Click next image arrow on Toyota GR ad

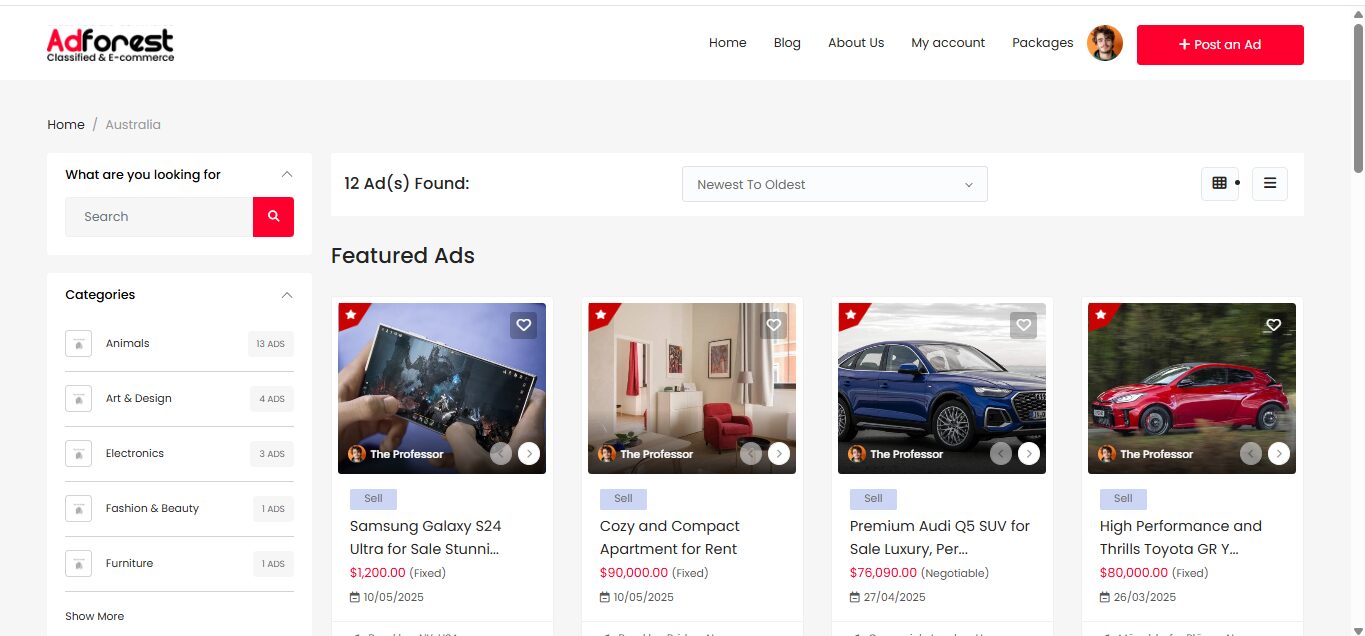pos(1279,454)
